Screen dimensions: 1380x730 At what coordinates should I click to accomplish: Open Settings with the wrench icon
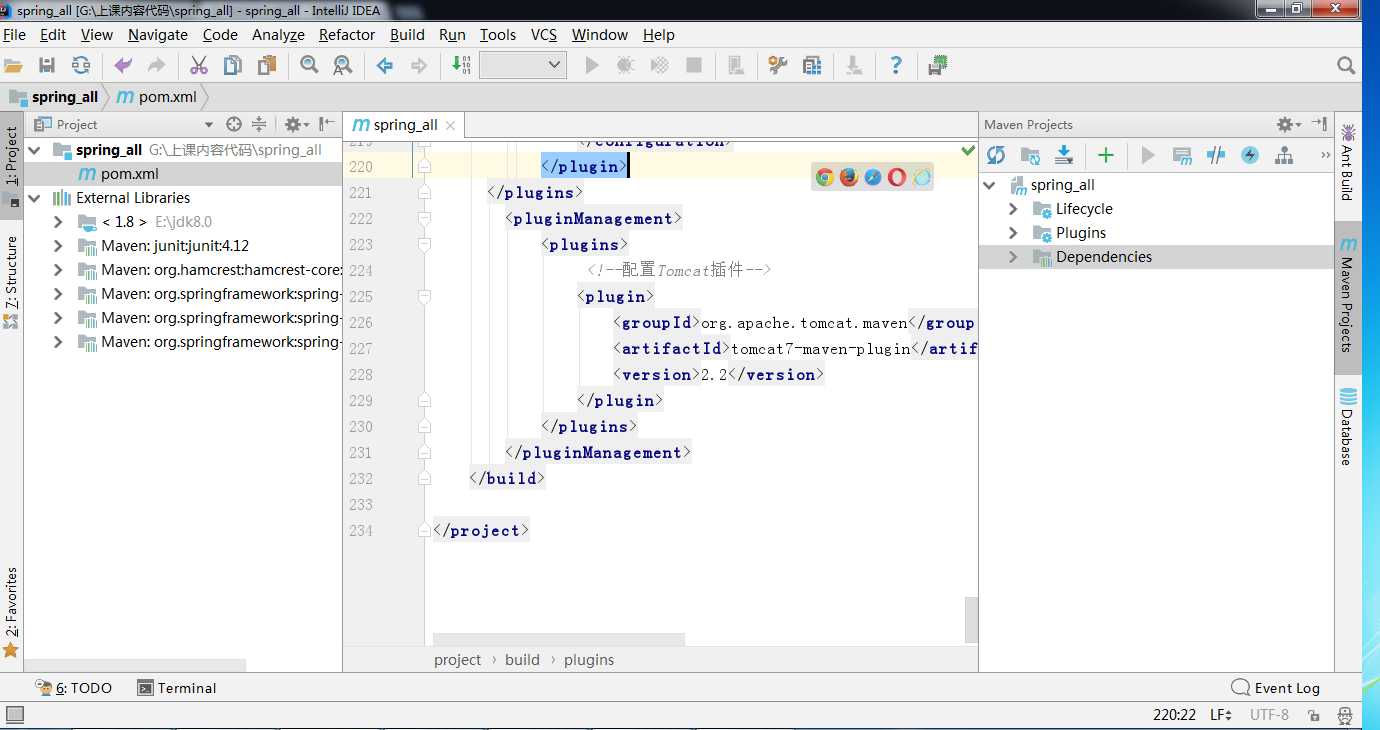click(778, 65)
